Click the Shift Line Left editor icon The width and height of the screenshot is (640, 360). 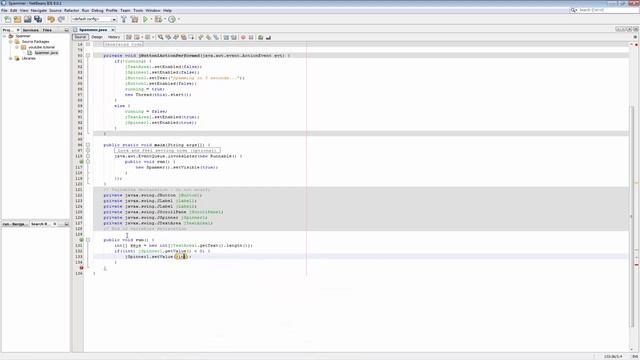tap(226, 37)
